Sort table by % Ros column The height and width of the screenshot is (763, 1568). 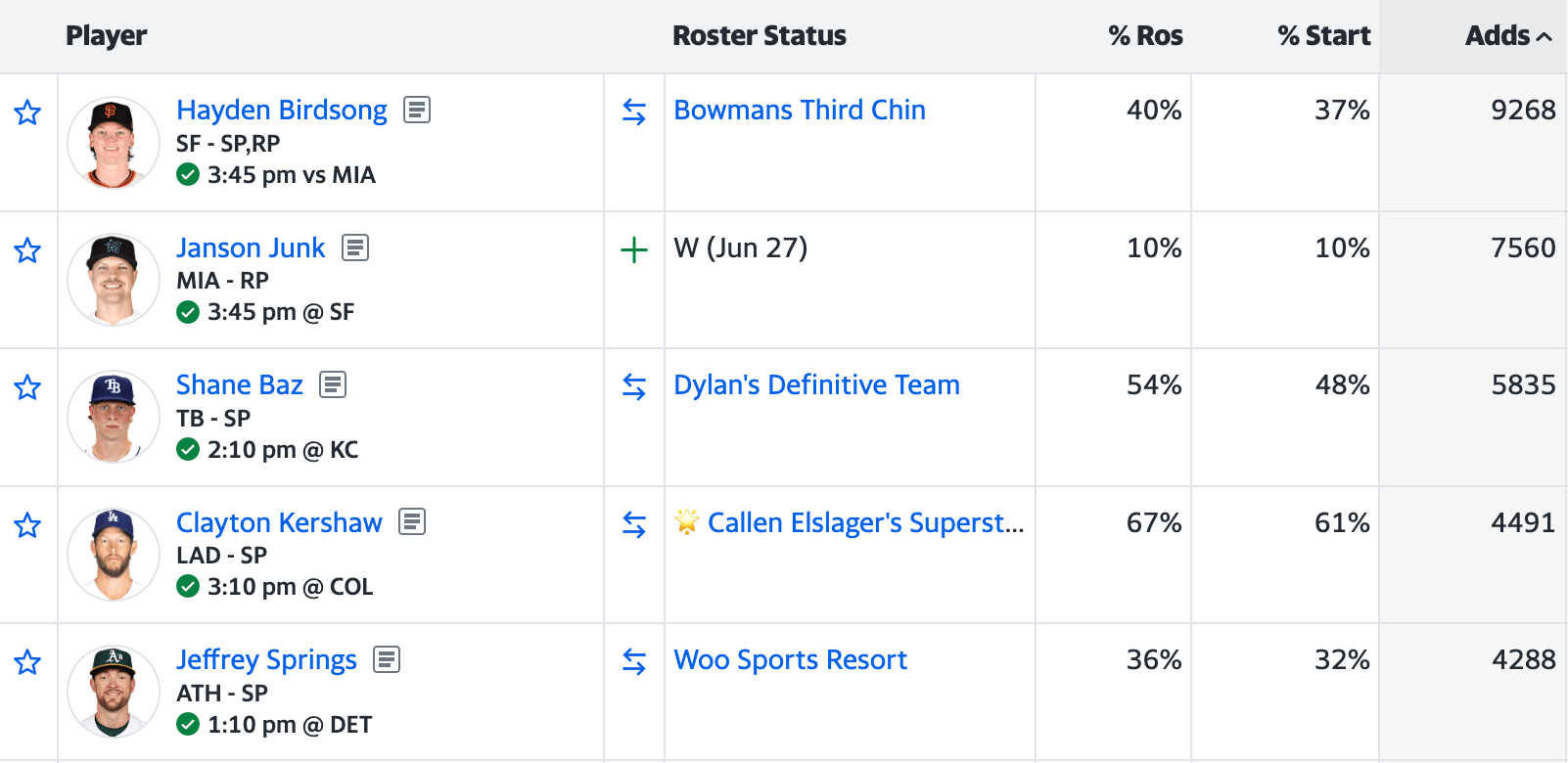tap(1145, 36)
